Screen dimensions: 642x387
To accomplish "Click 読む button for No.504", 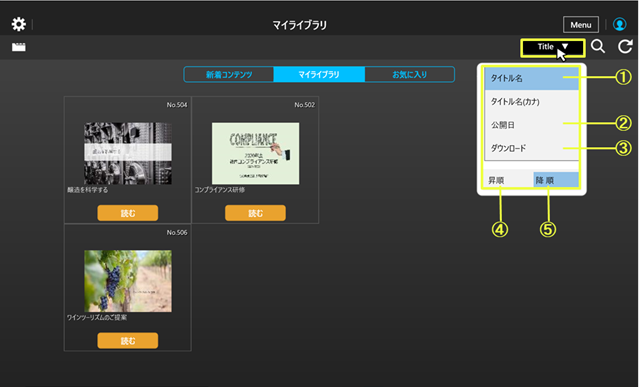I will coord(128,213).
